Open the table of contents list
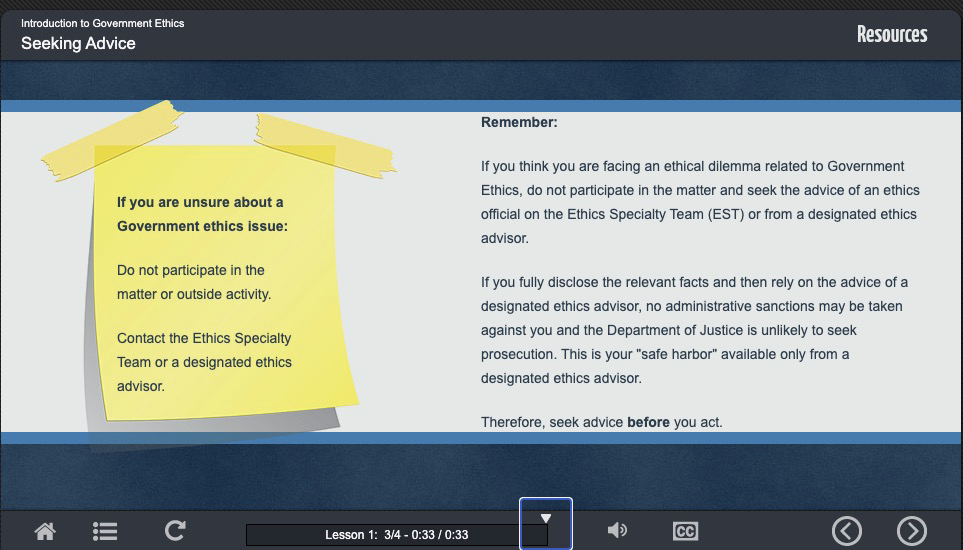This screenshot has width=963, height=550. point(105,531)
